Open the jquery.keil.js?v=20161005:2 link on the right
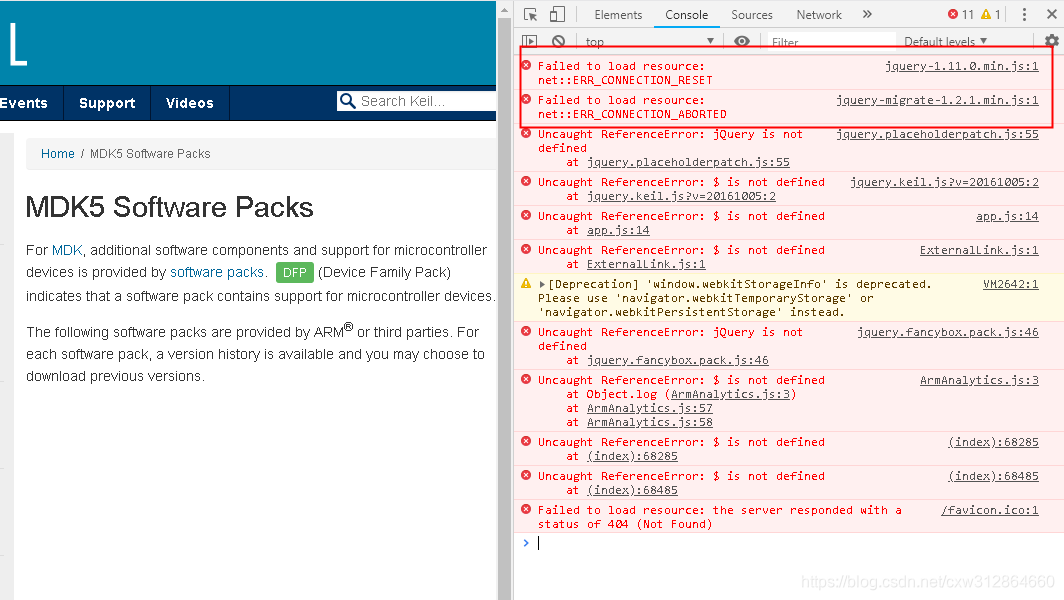Image resolution: width=1064 pixels, height=600 pixels. (x=944, y=182)
